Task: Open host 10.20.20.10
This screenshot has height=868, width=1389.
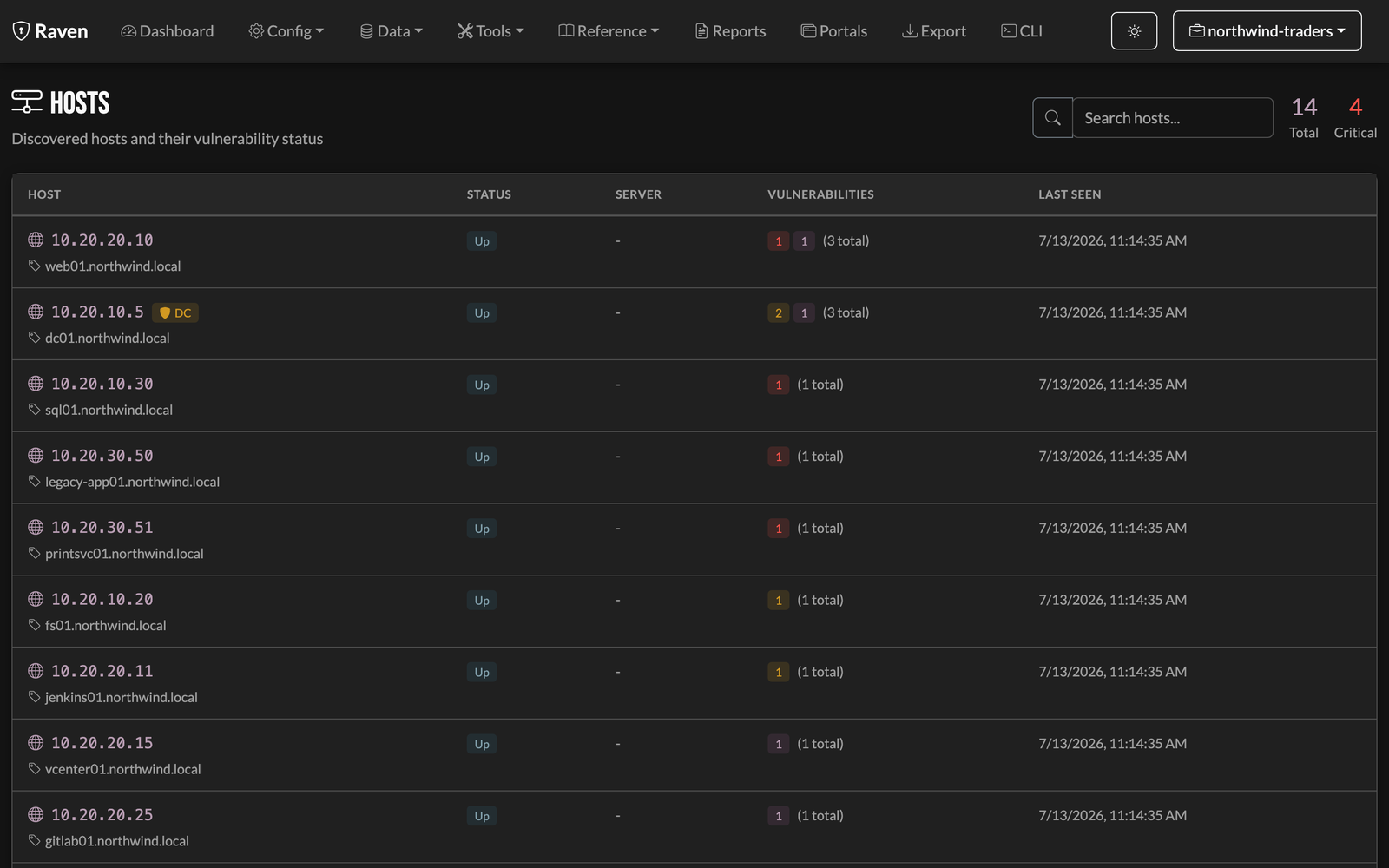Action: [x=102, y=240]
